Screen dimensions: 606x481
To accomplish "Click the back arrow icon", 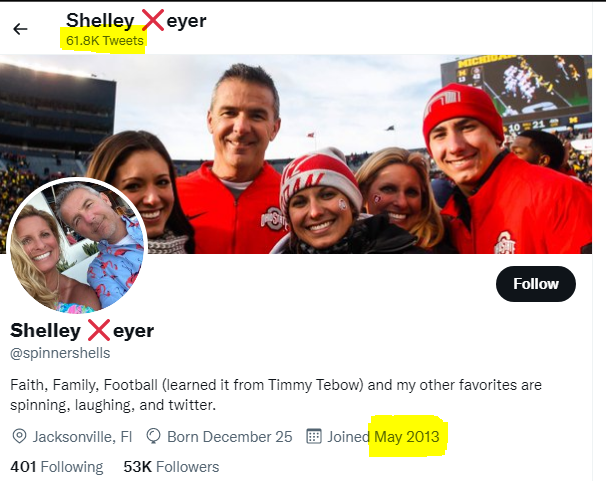I will 20,29.
